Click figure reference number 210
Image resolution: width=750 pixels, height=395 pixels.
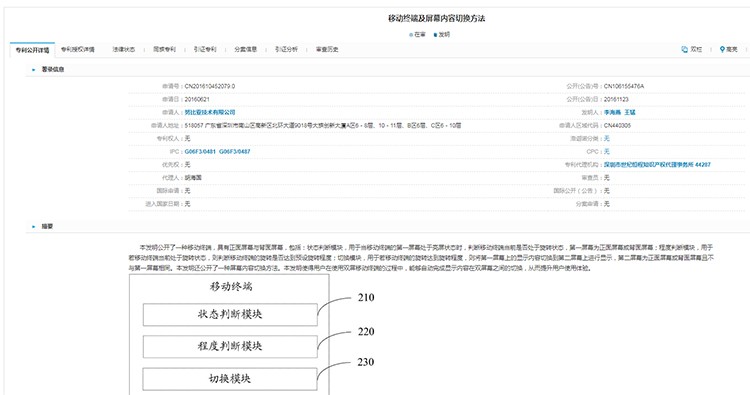[x=366, y=297]
